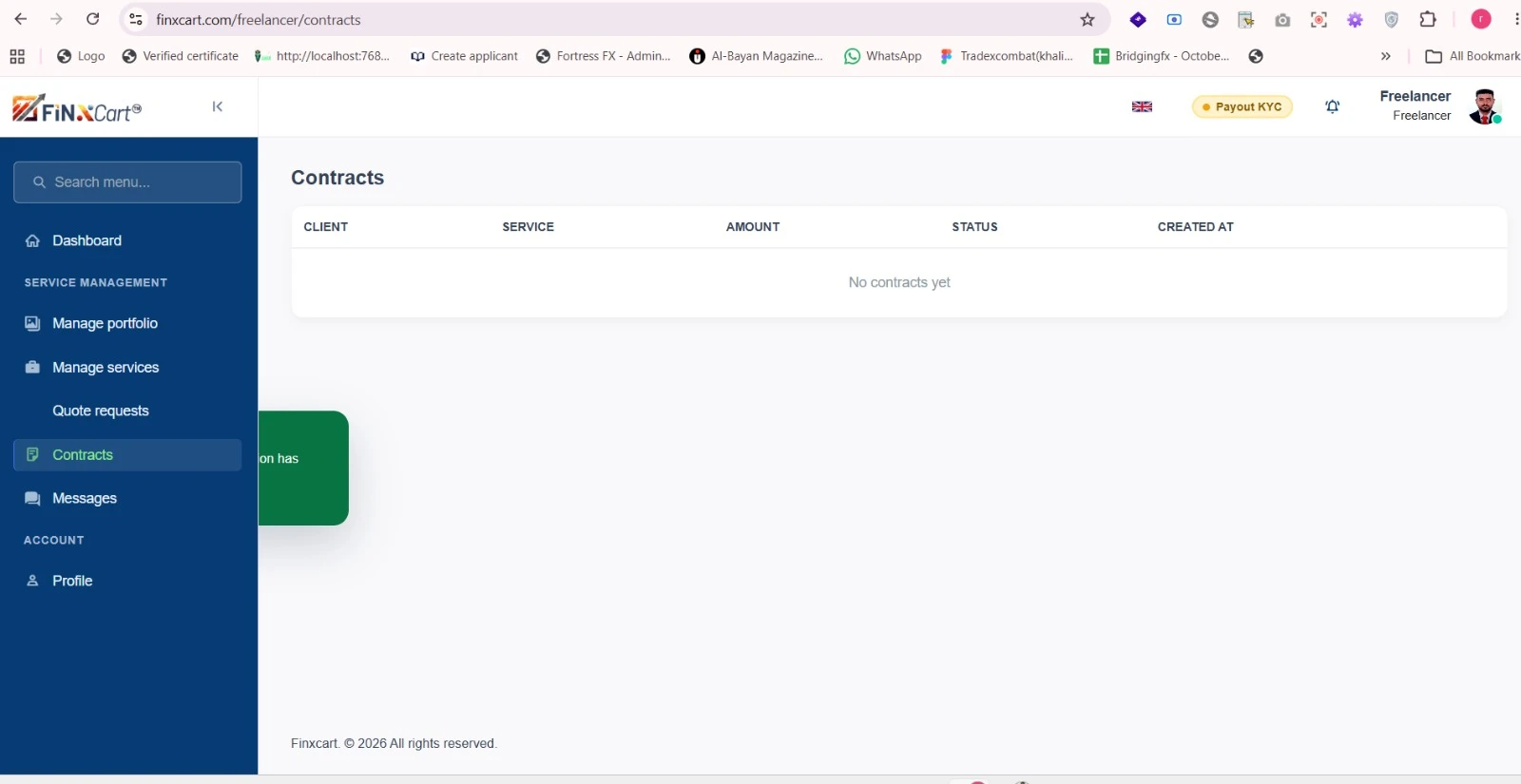This screenshot has width=1521, height=784.
Task: Collapse the sidebar with the arrow icon
Action: click(218, 106)
